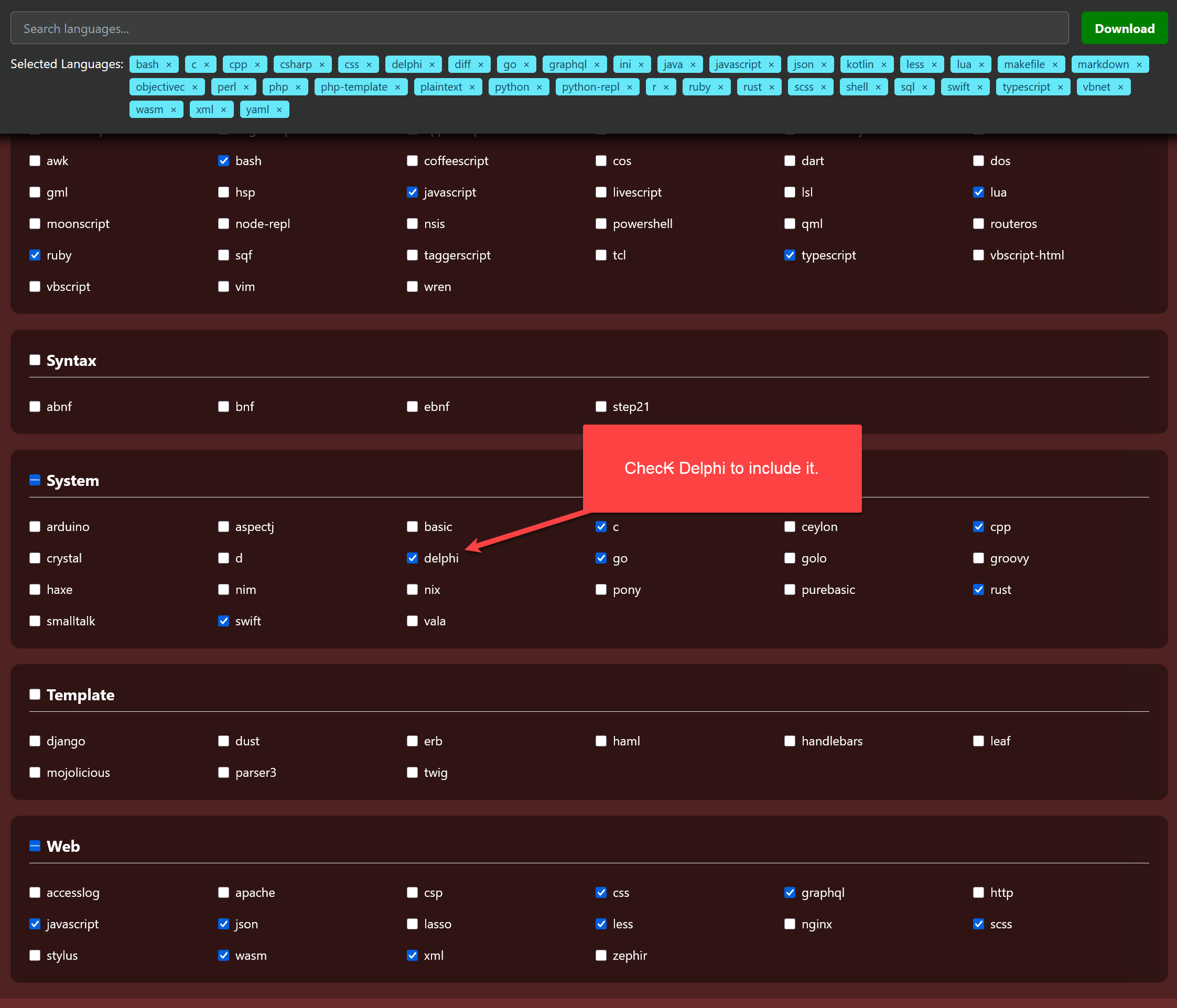The width and height of the screenshot is (1177, 1008).
Task: Uncheck the delphi checkbox in System
Action: point(413,558)
